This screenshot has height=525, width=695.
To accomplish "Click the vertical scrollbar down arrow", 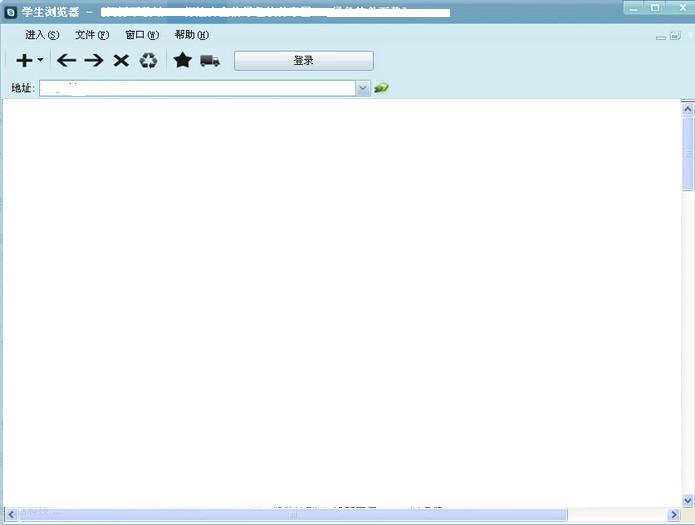I will [x=688, y=500].
